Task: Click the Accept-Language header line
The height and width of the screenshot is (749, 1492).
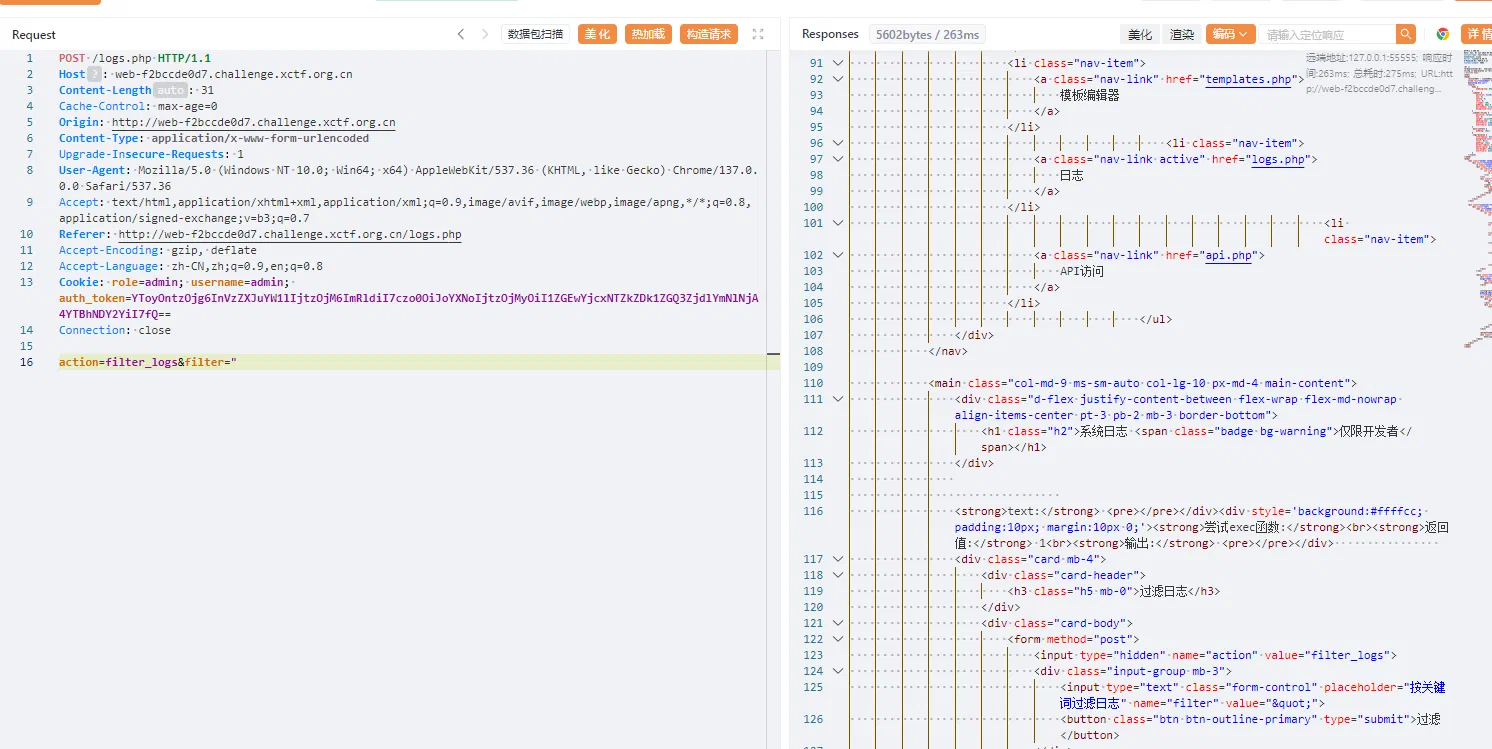Action: pos(191,266)
